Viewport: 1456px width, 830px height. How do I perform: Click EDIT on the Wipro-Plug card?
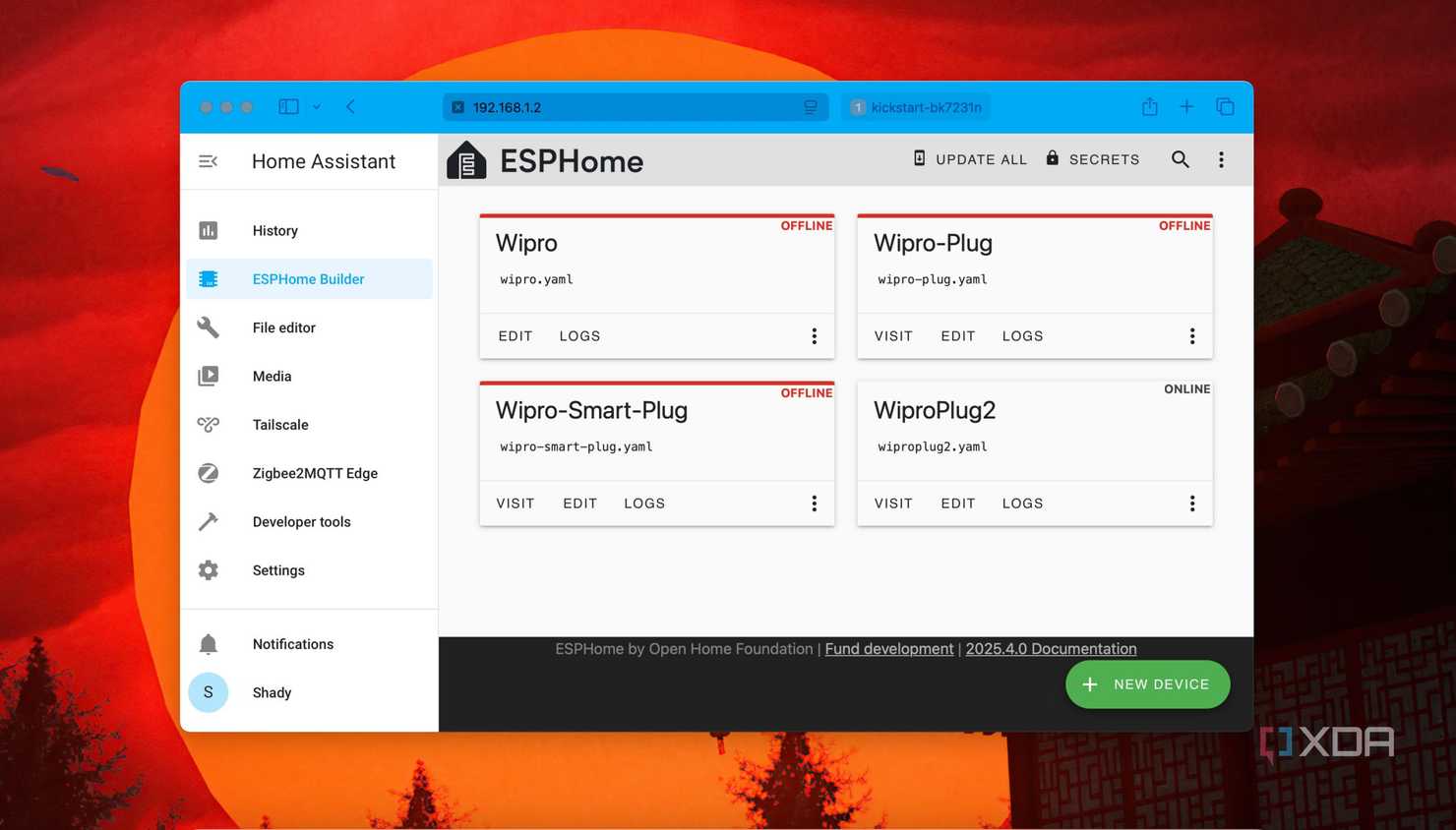click(958, 336)
